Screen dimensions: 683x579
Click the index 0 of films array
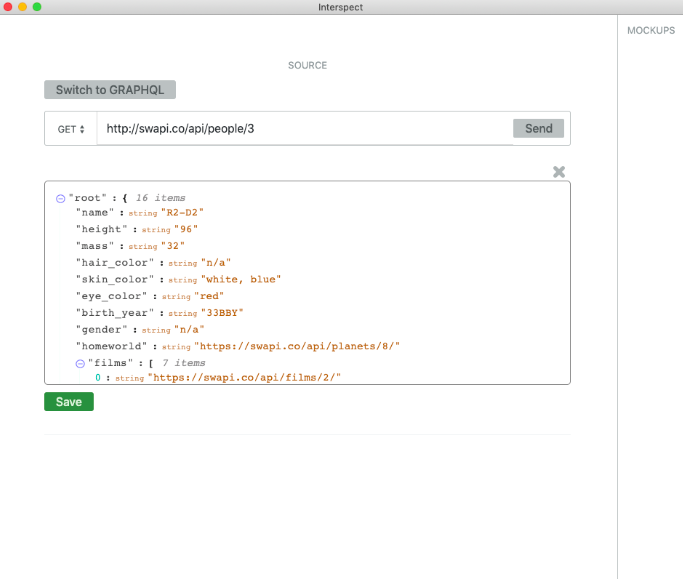(98, 378)
